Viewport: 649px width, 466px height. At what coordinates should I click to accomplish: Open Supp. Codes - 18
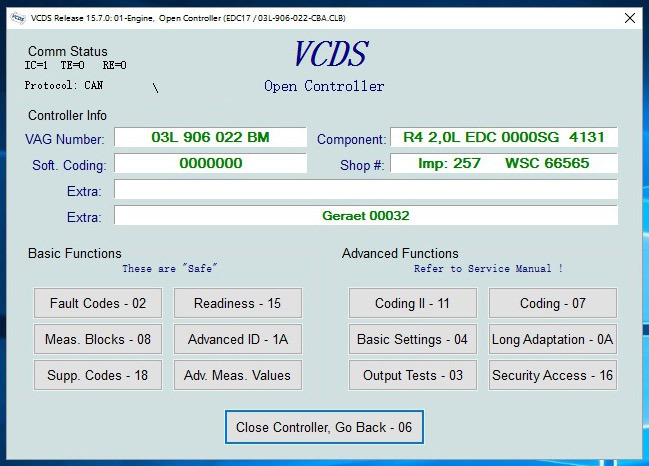(98, 375)
